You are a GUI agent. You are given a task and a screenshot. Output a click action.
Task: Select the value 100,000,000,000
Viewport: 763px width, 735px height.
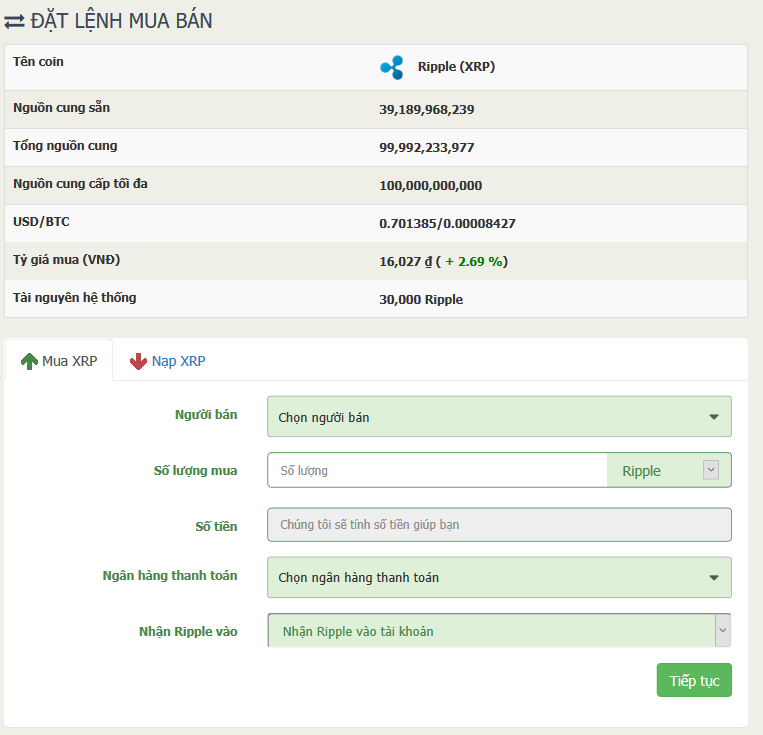(431, 185)
